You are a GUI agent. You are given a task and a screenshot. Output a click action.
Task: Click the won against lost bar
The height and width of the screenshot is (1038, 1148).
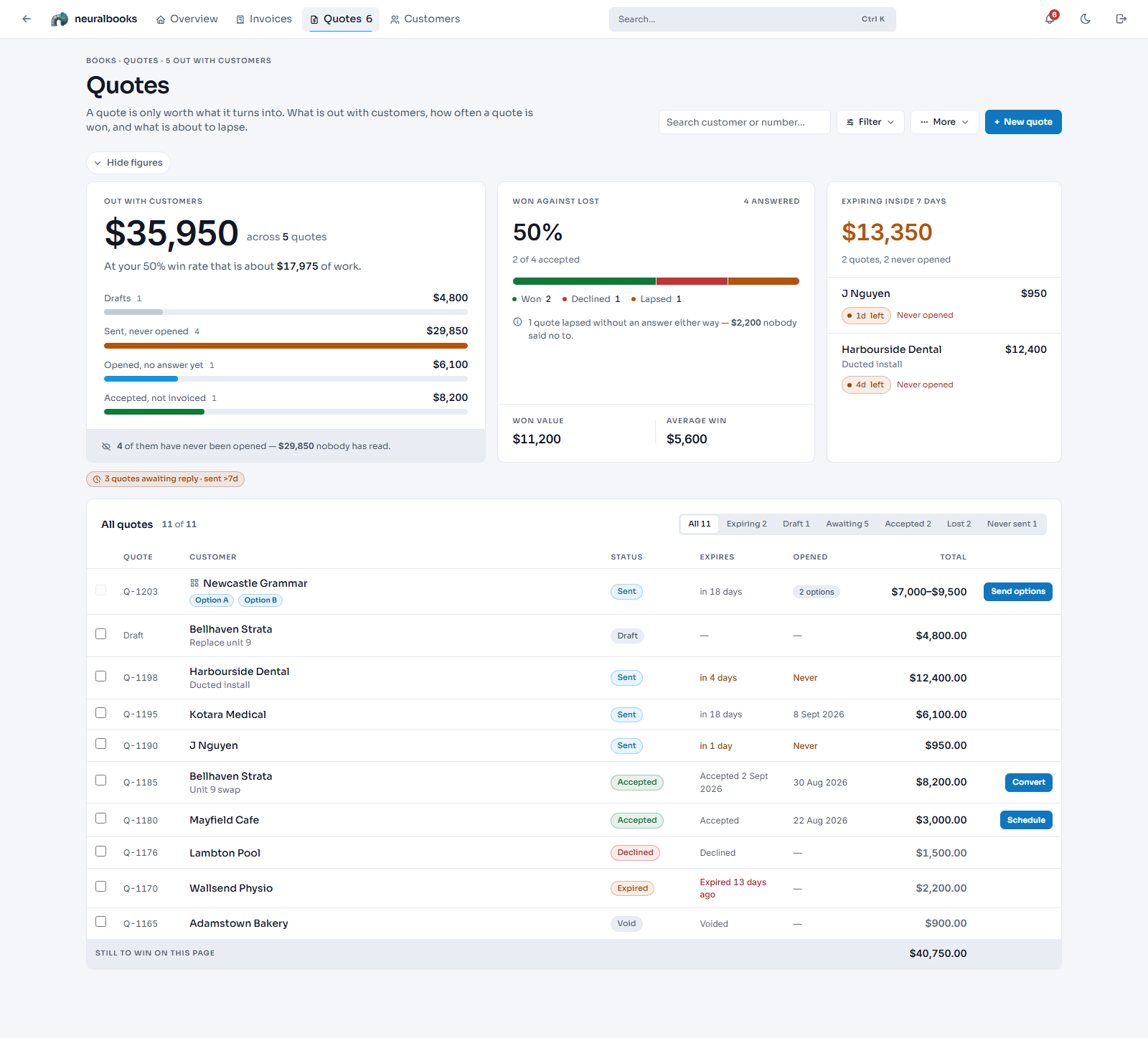pyautogui.click(x=656, y=281)
